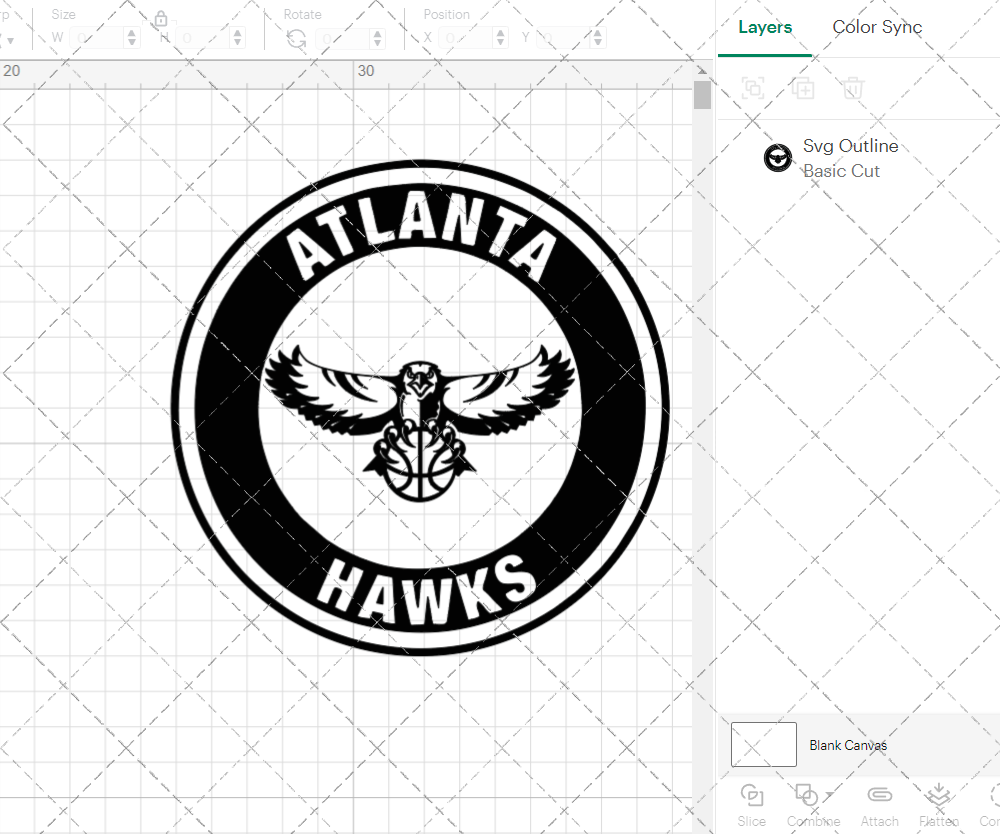
Task: Increase width using the W stepper arrow
Action: coord(131,31)
